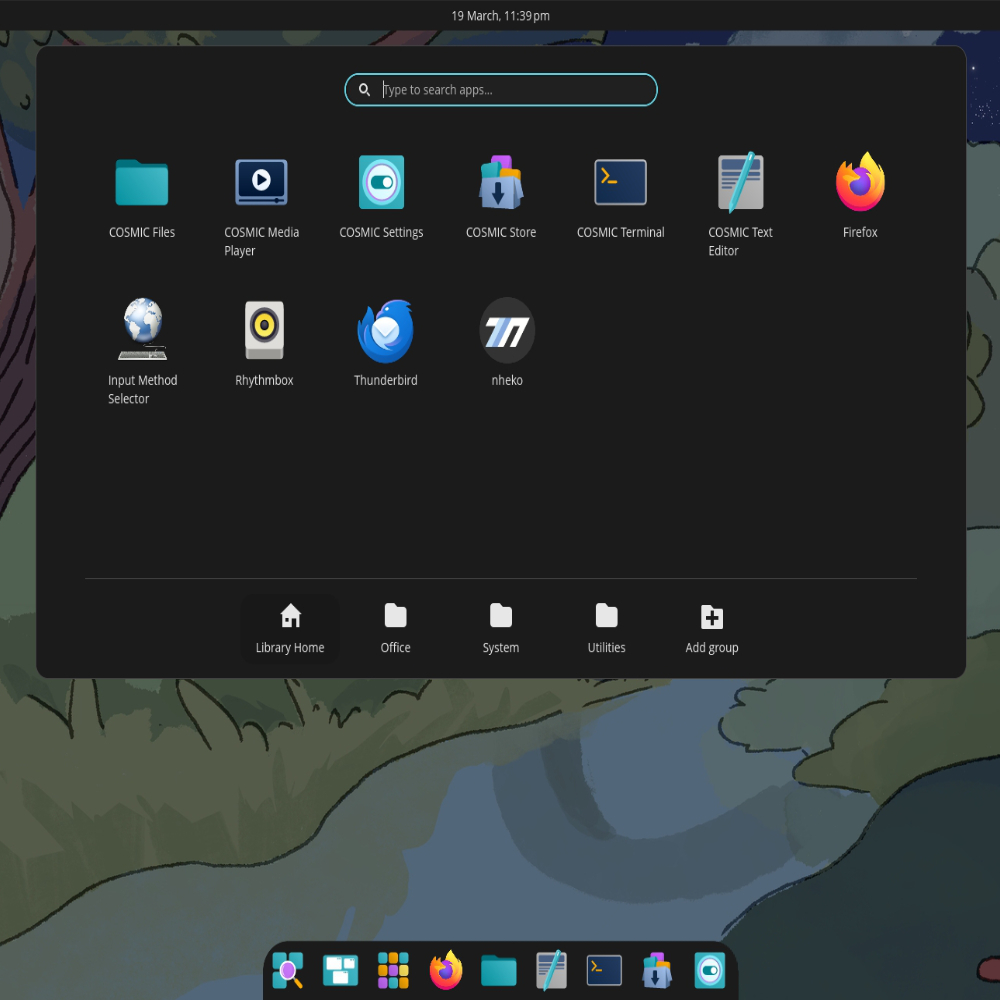Click the app search field
The width and height of the screenshot is (1000, 1000).
[501, 90]
